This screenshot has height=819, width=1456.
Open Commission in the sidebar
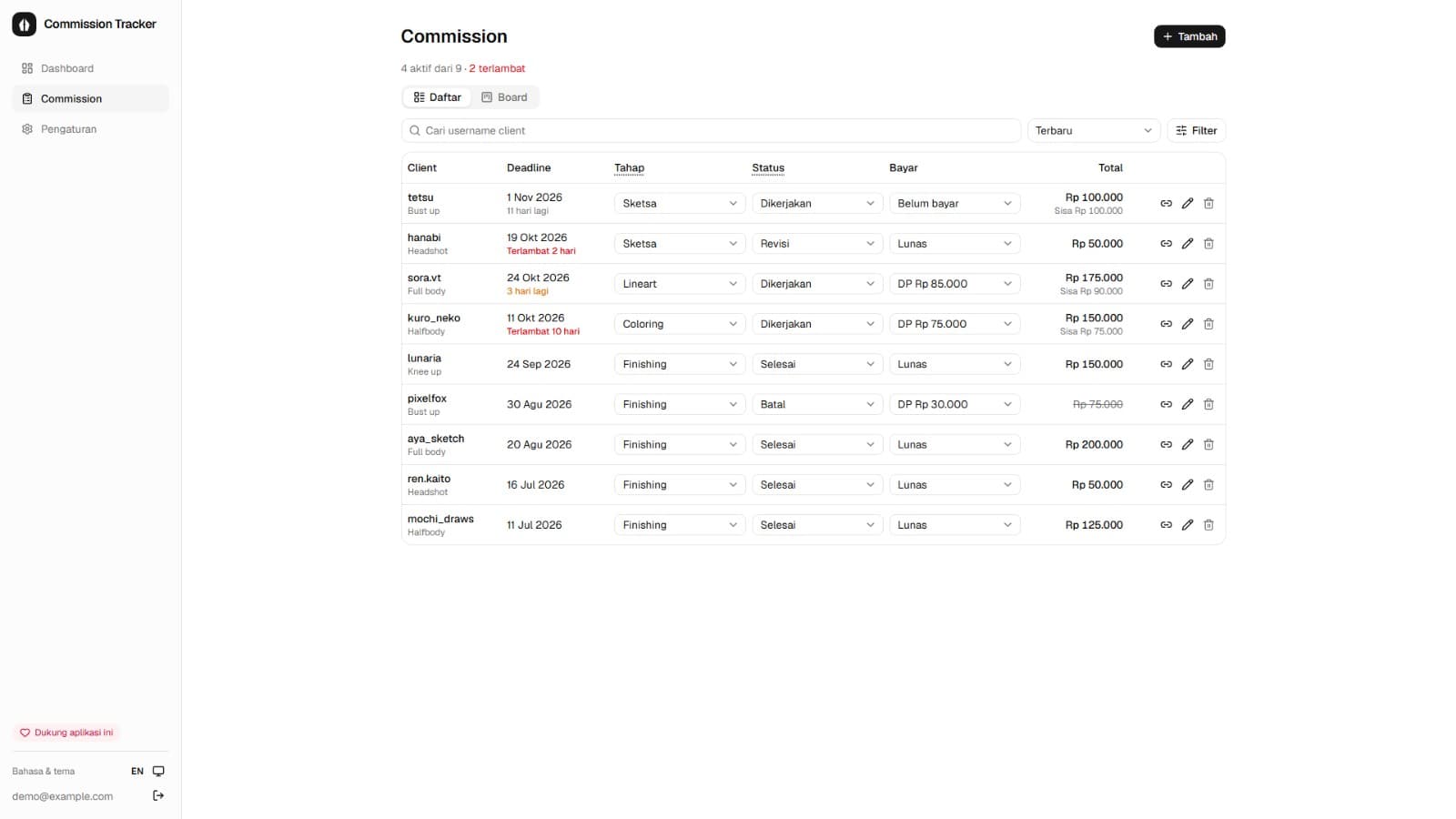(90, 98)
